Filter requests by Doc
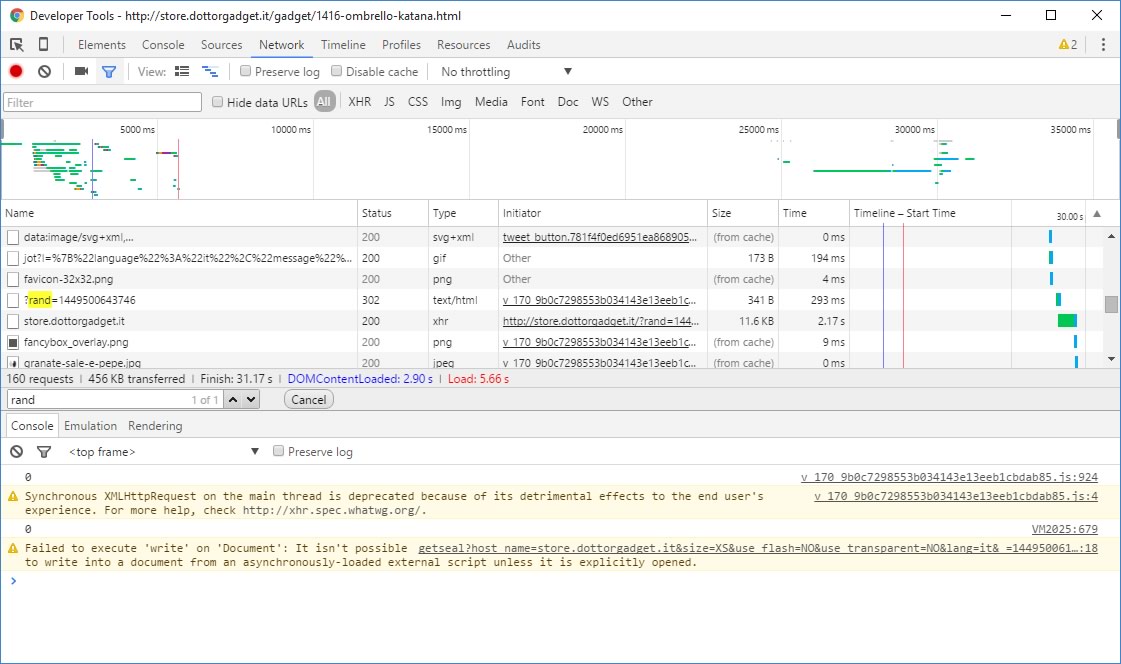Image resolution: width=1121 pixels, height=664 pixels. click(x=568, y=101)
